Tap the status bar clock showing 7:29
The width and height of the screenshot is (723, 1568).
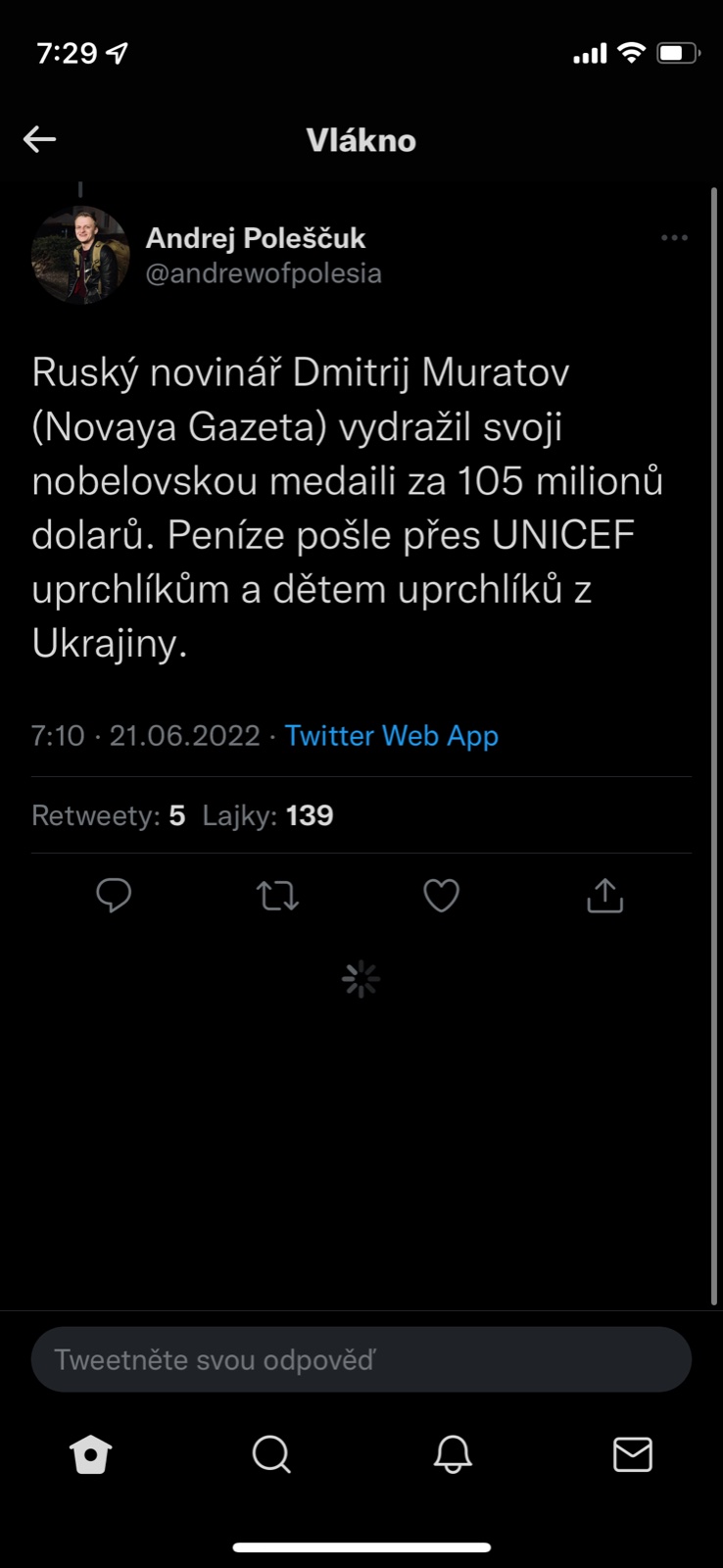pyautogui.click(x=67, y=53)
